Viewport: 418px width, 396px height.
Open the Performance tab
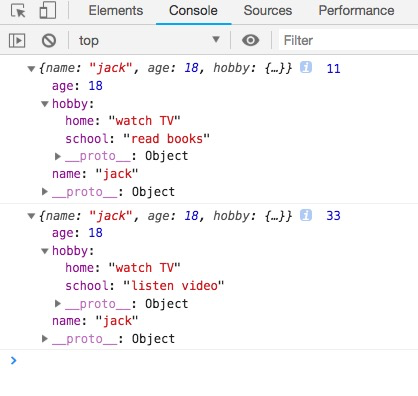click(356, 10)
